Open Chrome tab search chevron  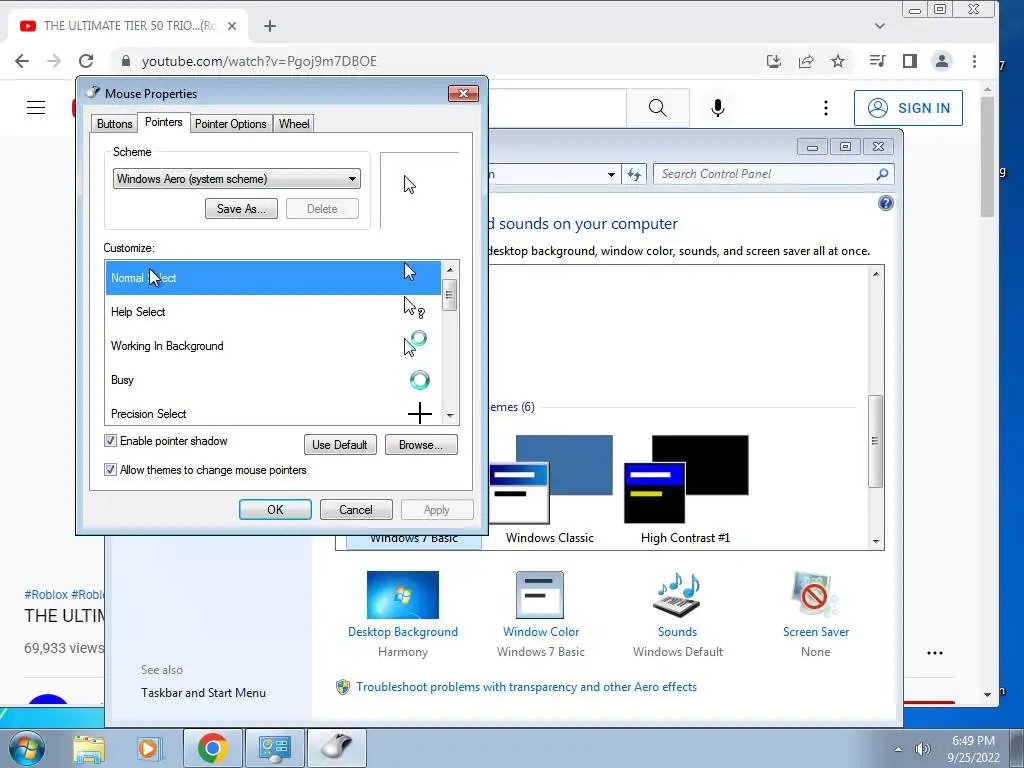coord(880,26)
